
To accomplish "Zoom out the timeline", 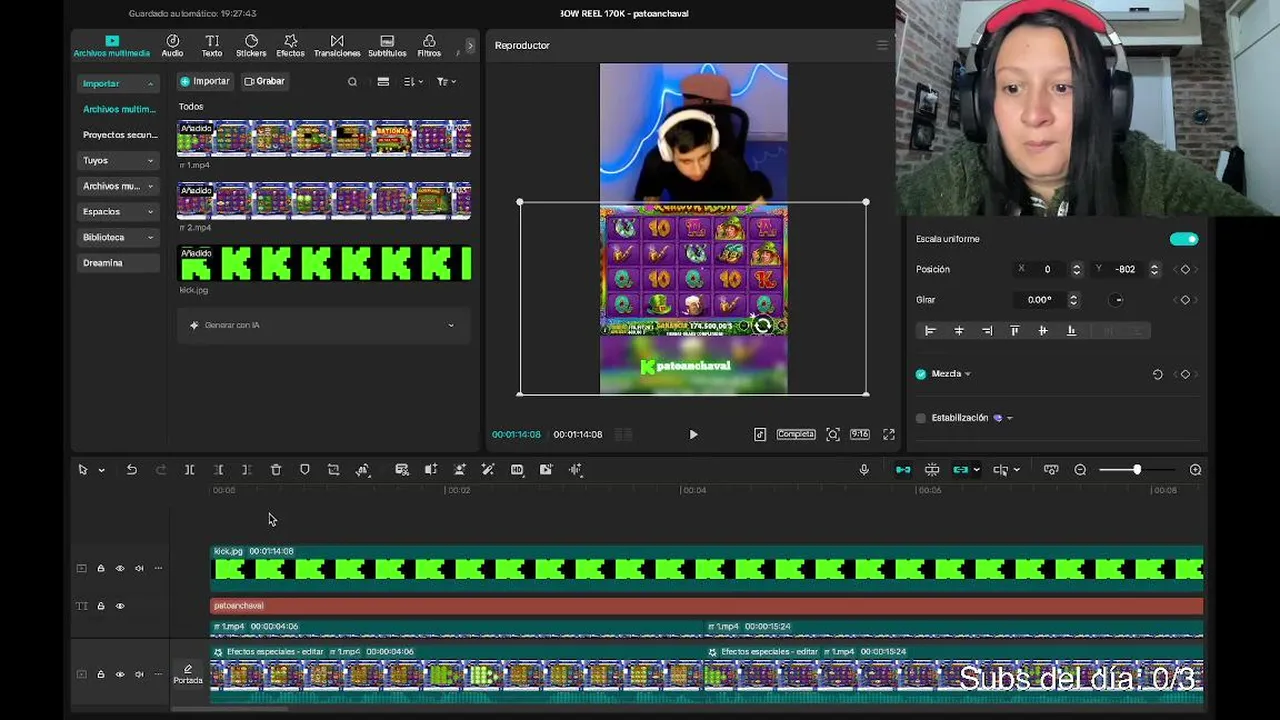I will tap(1080, 470).
